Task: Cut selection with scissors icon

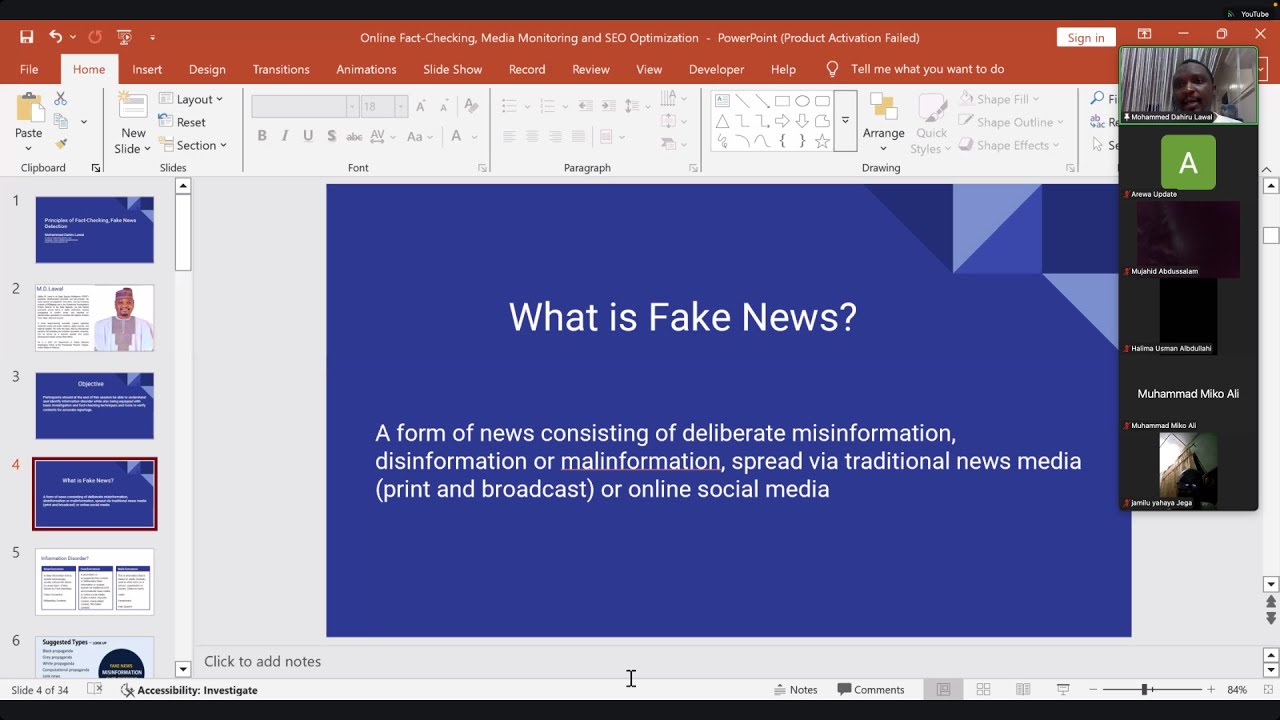Action: (61, 99)
